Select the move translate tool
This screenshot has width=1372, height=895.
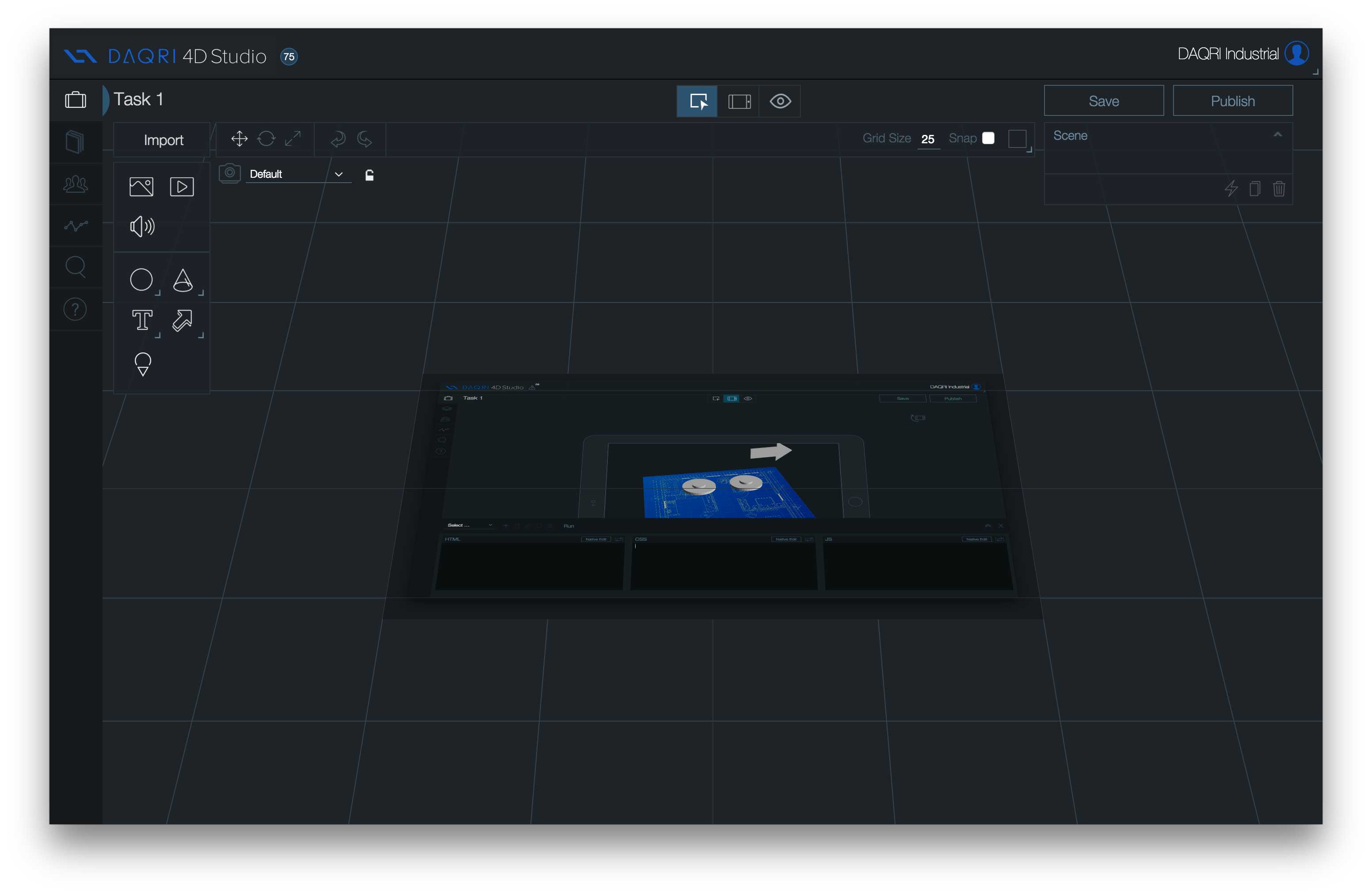click(x=239, y=139)
